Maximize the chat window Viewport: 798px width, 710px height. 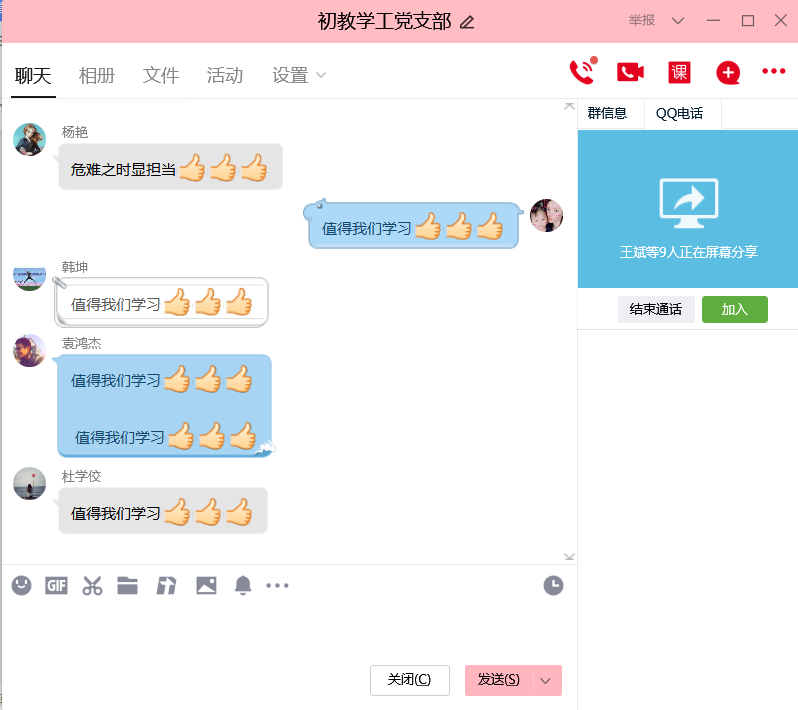(x=748, y=21)
